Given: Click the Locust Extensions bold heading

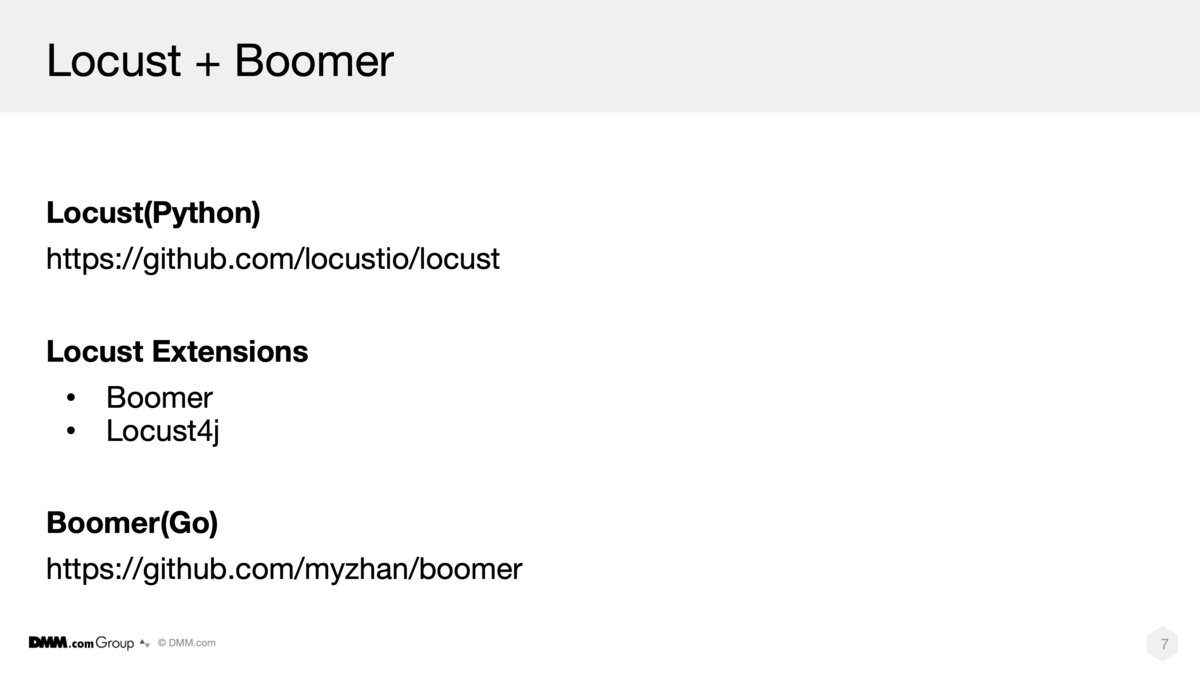Looking at the screenshot, I should pyautogui.click(x=177, y=352).
